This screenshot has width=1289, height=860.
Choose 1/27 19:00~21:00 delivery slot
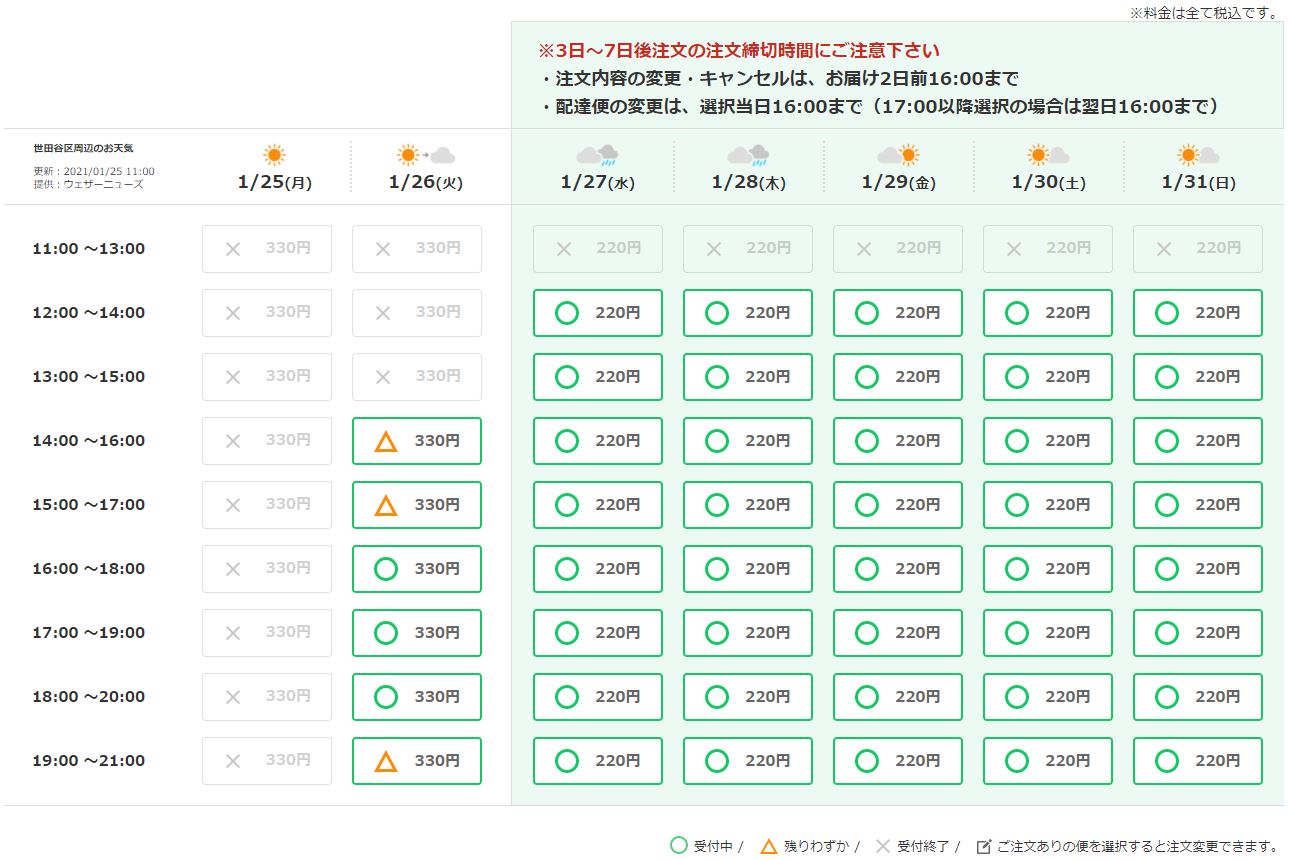598,761
